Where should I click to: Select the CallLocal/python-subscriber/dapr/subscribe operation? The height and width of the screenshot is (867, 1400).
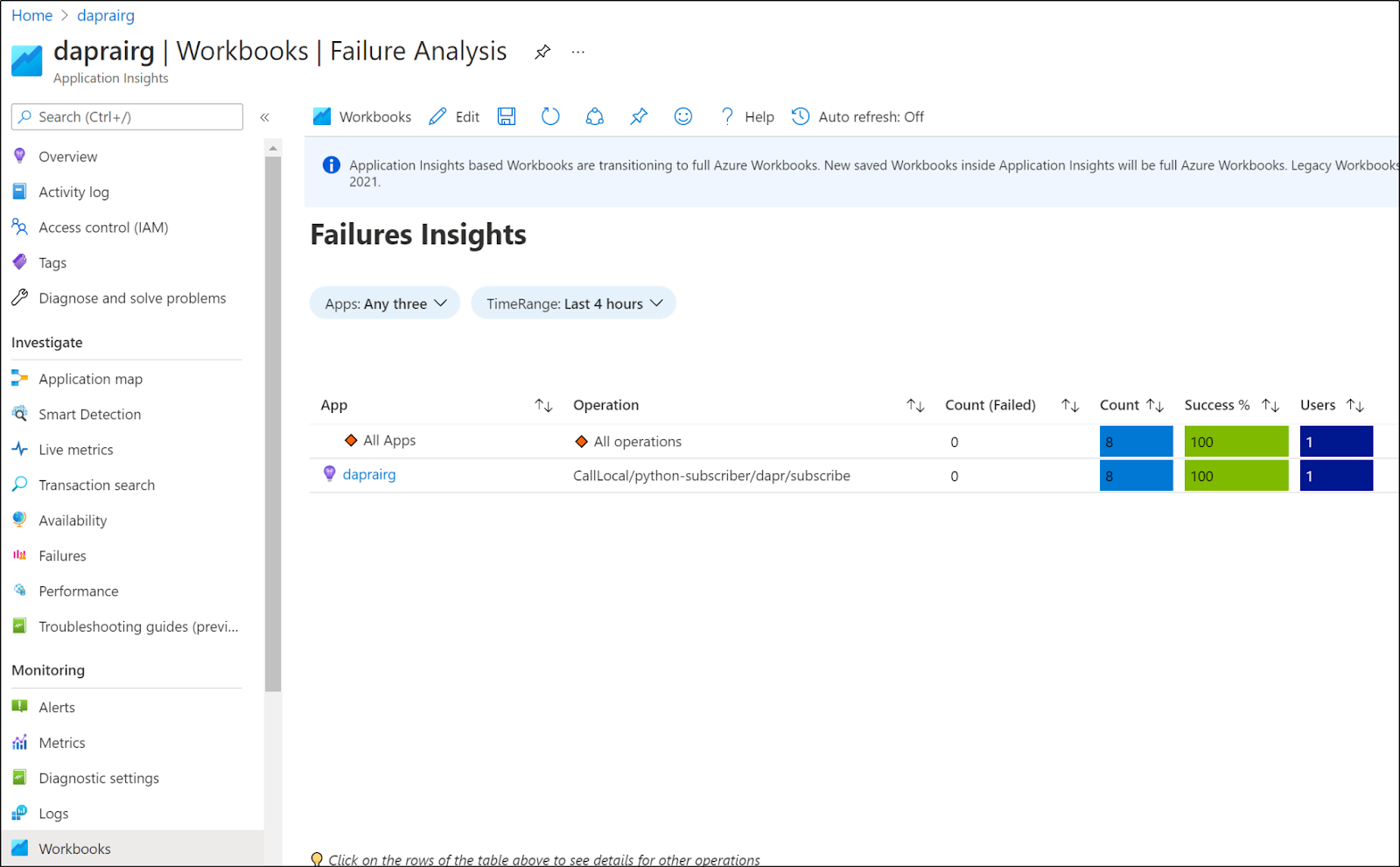(711, 476)
